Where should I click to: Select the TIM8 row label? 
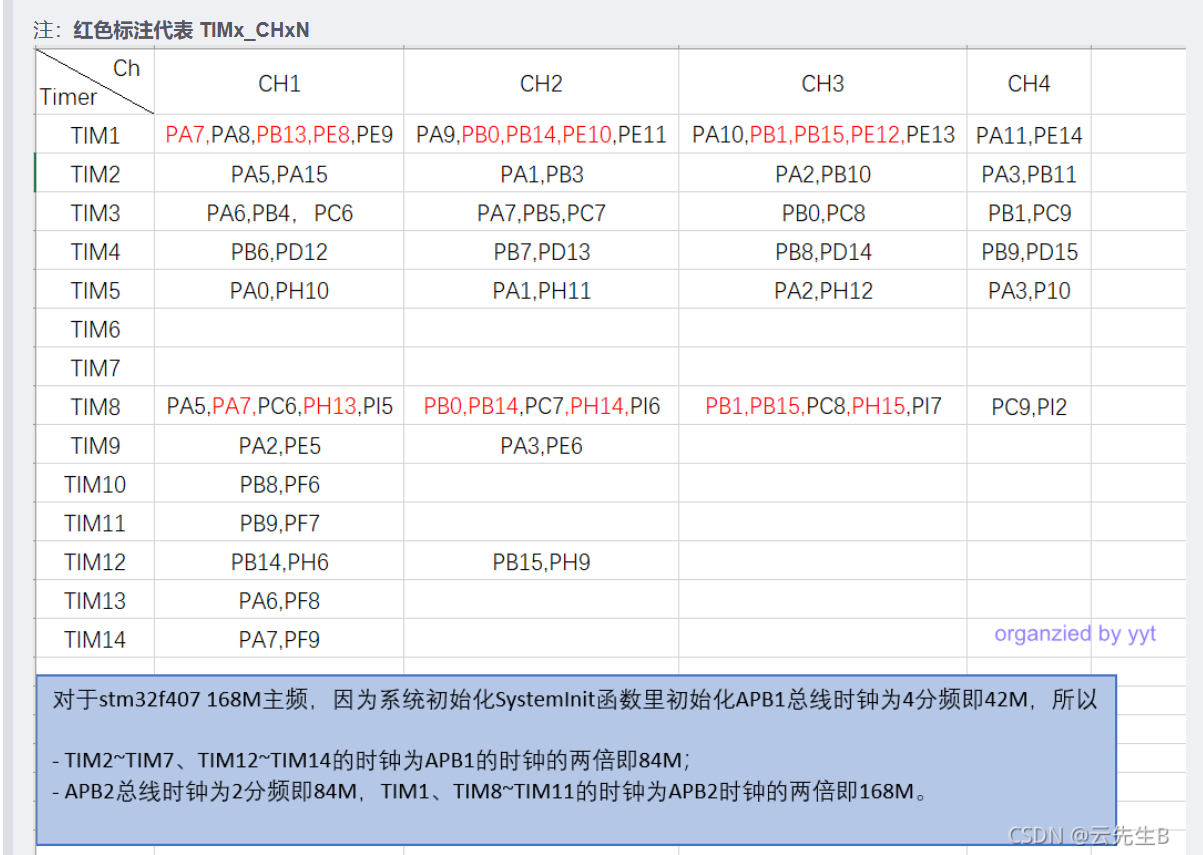95,407
